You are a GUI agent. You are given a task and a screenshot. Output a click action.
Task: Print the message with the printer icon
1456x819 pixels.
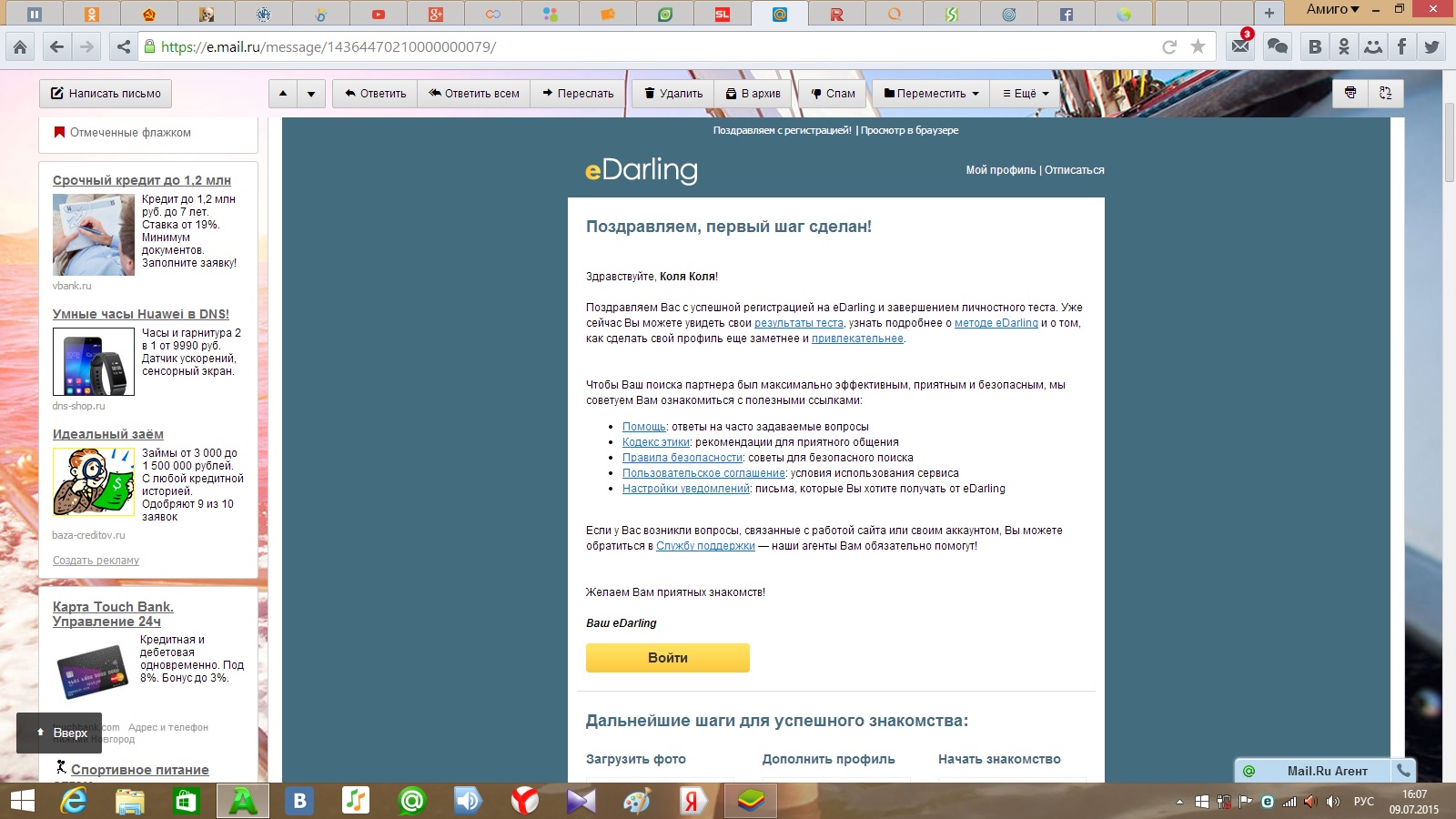tap(1350, 93)
